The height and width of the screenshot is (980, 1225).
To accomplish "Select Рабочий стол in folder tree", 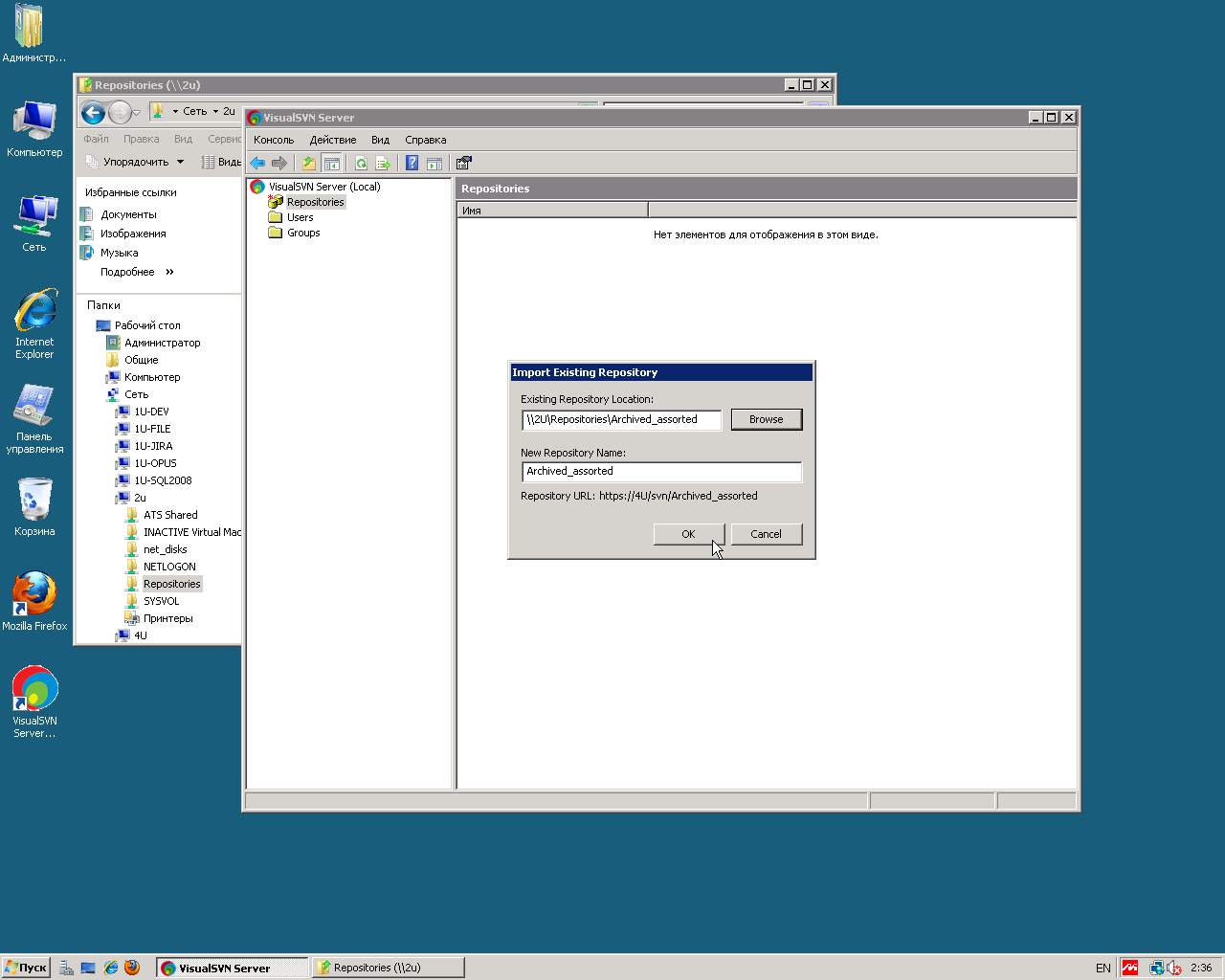I will (x=147, y=325).
